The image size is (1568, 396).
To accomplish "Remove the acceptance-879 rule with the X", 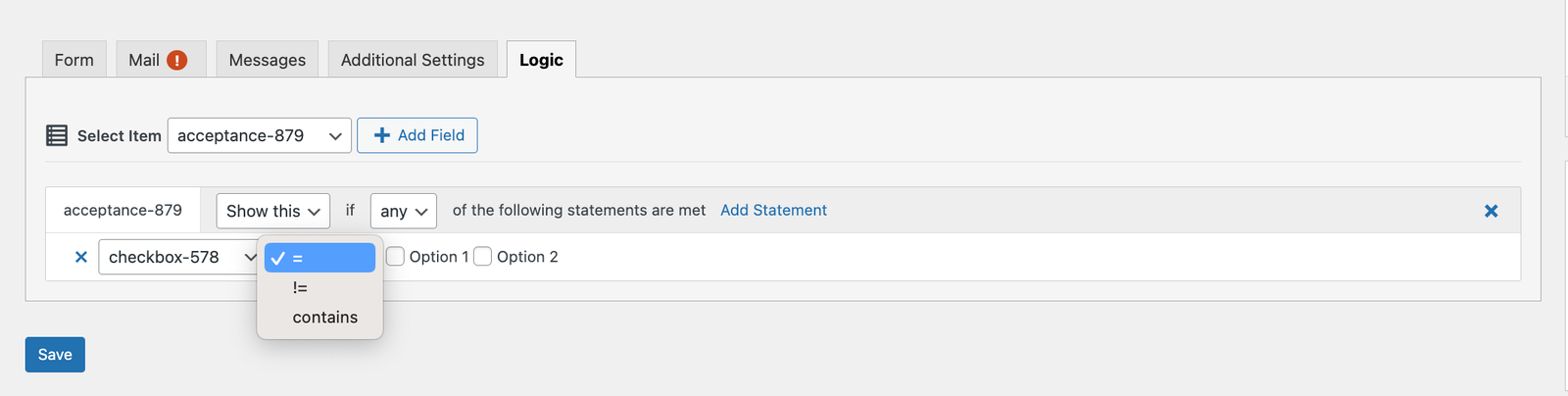I will click(1491, 211).
